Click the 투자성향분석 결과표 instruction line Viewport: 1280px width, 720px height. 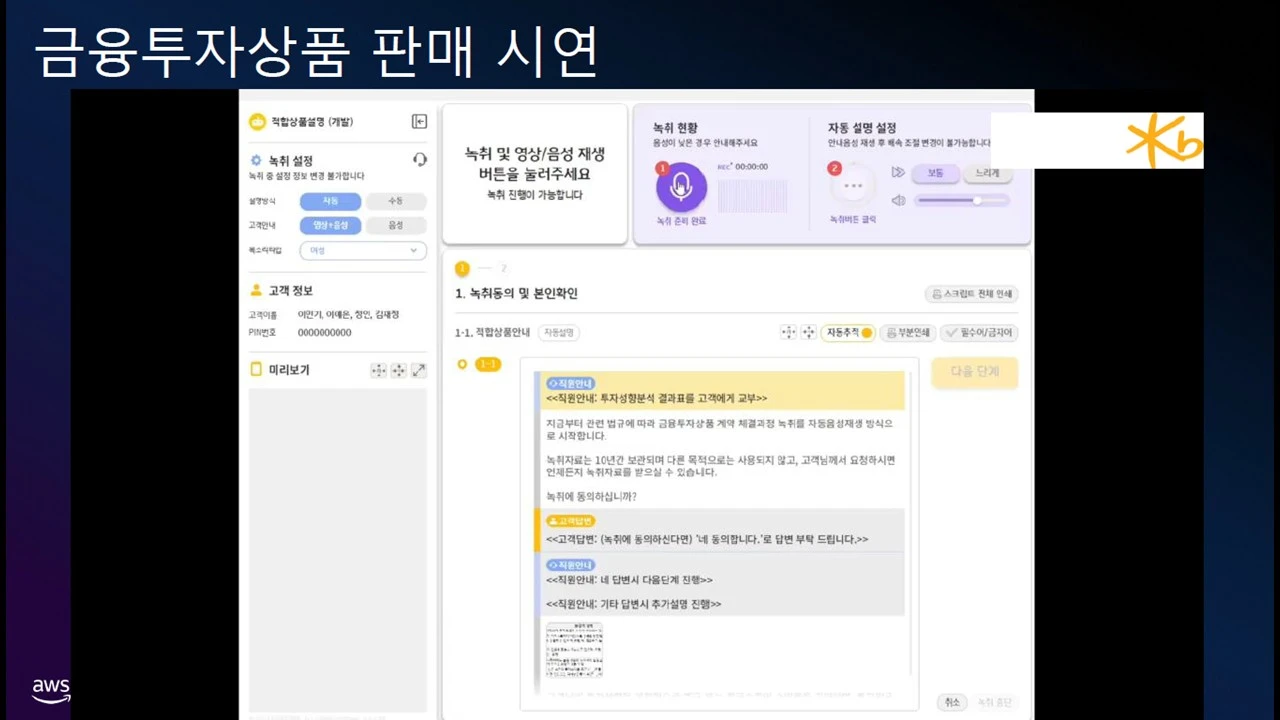coord(657,398)
